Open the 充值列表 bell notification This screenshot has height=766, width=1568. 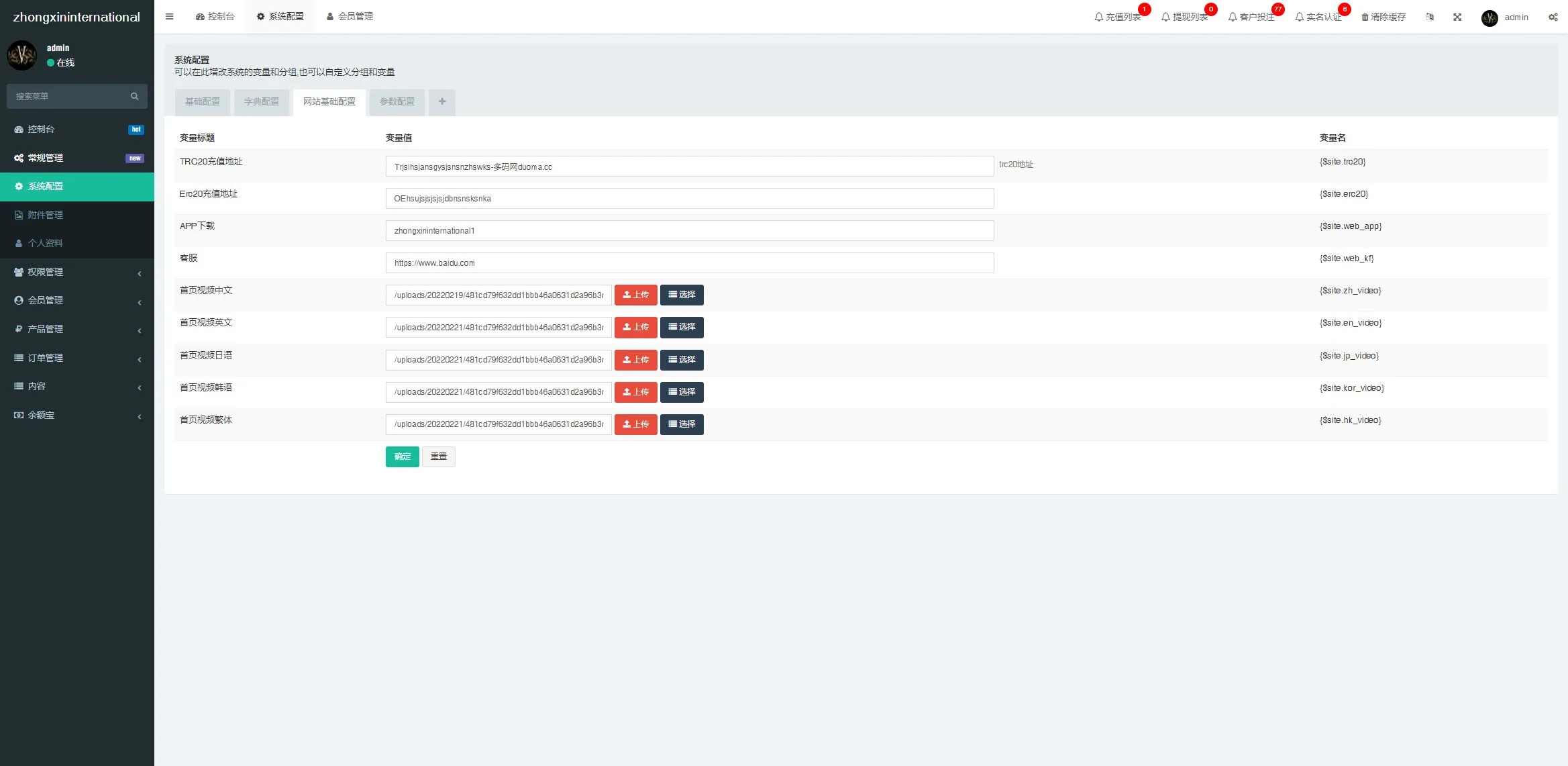coord(1117,17)
